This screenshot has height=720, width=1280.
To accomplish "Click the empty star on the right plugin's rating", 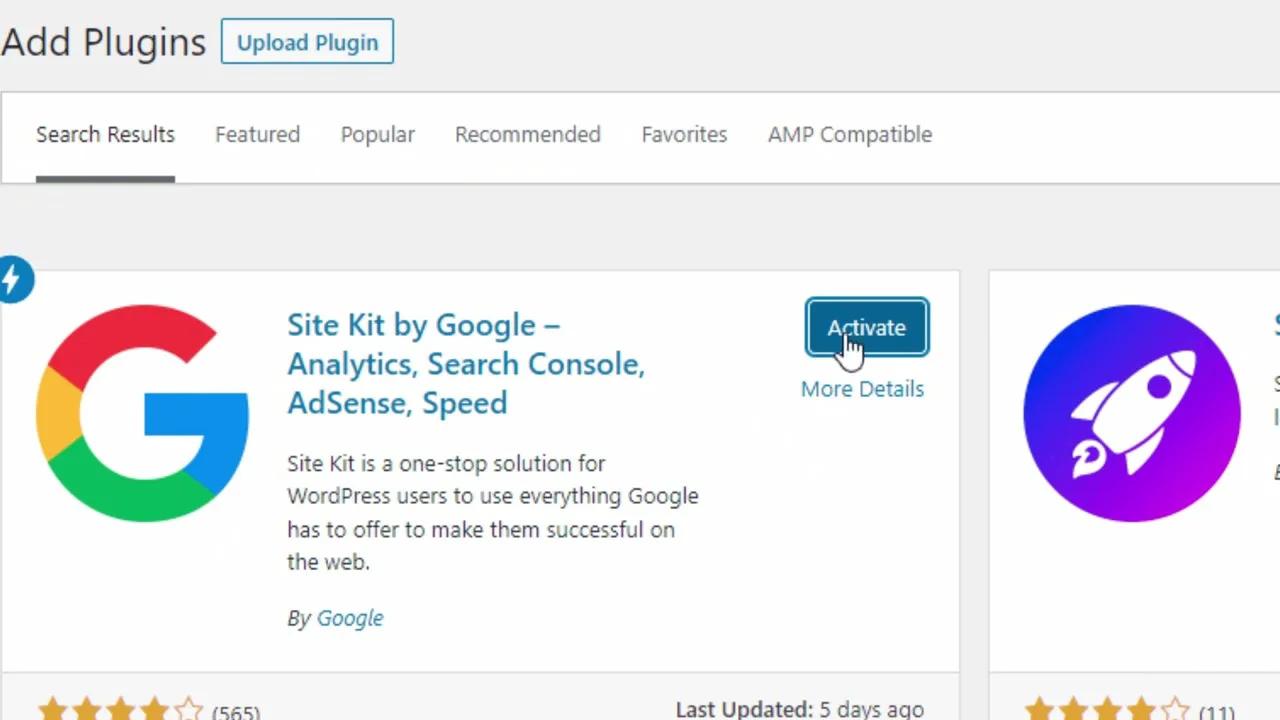I will click(1177, 709).
